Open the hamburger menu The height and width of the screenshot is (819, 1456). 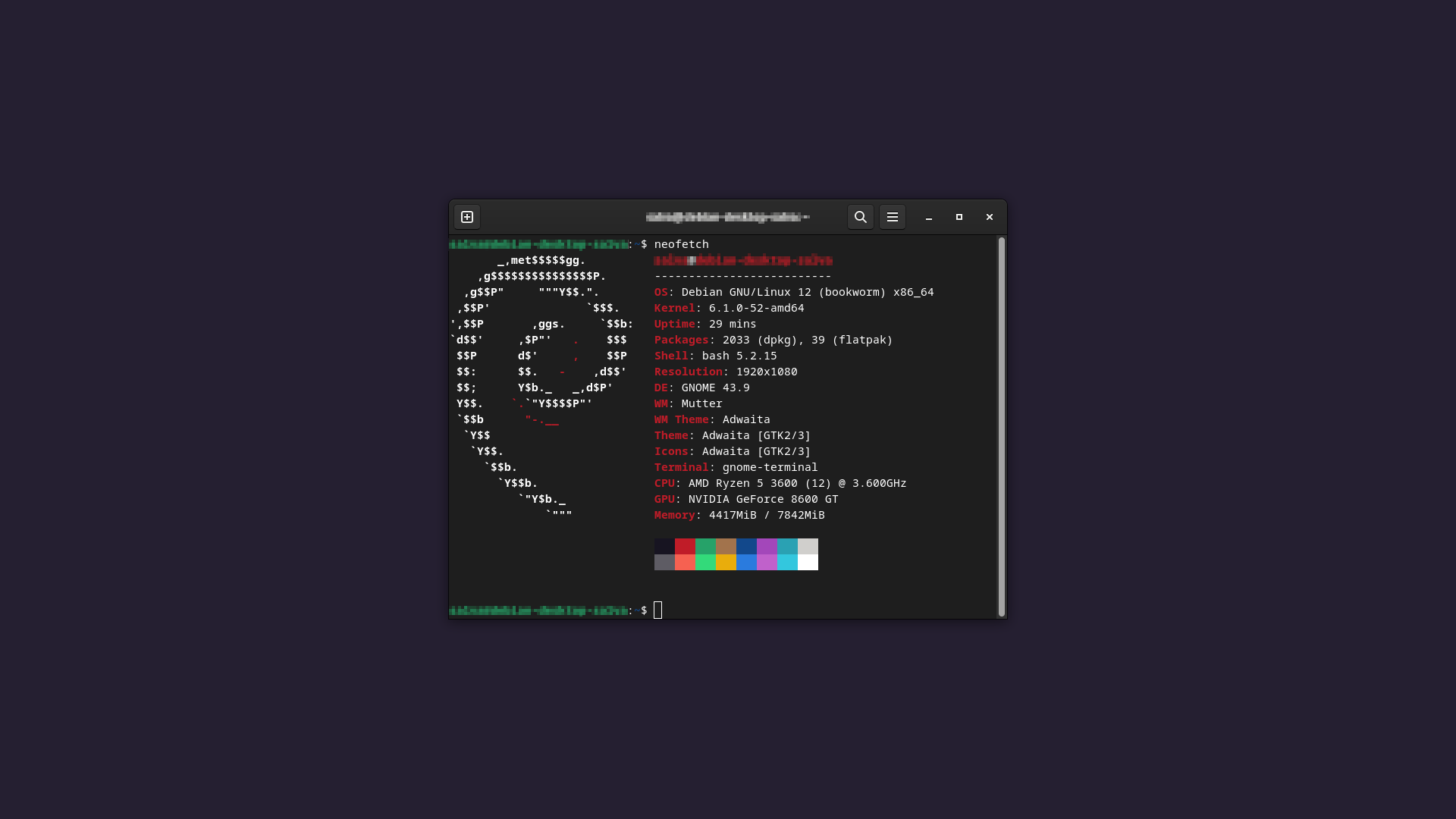pyautogui.click(x=893, y=217)
